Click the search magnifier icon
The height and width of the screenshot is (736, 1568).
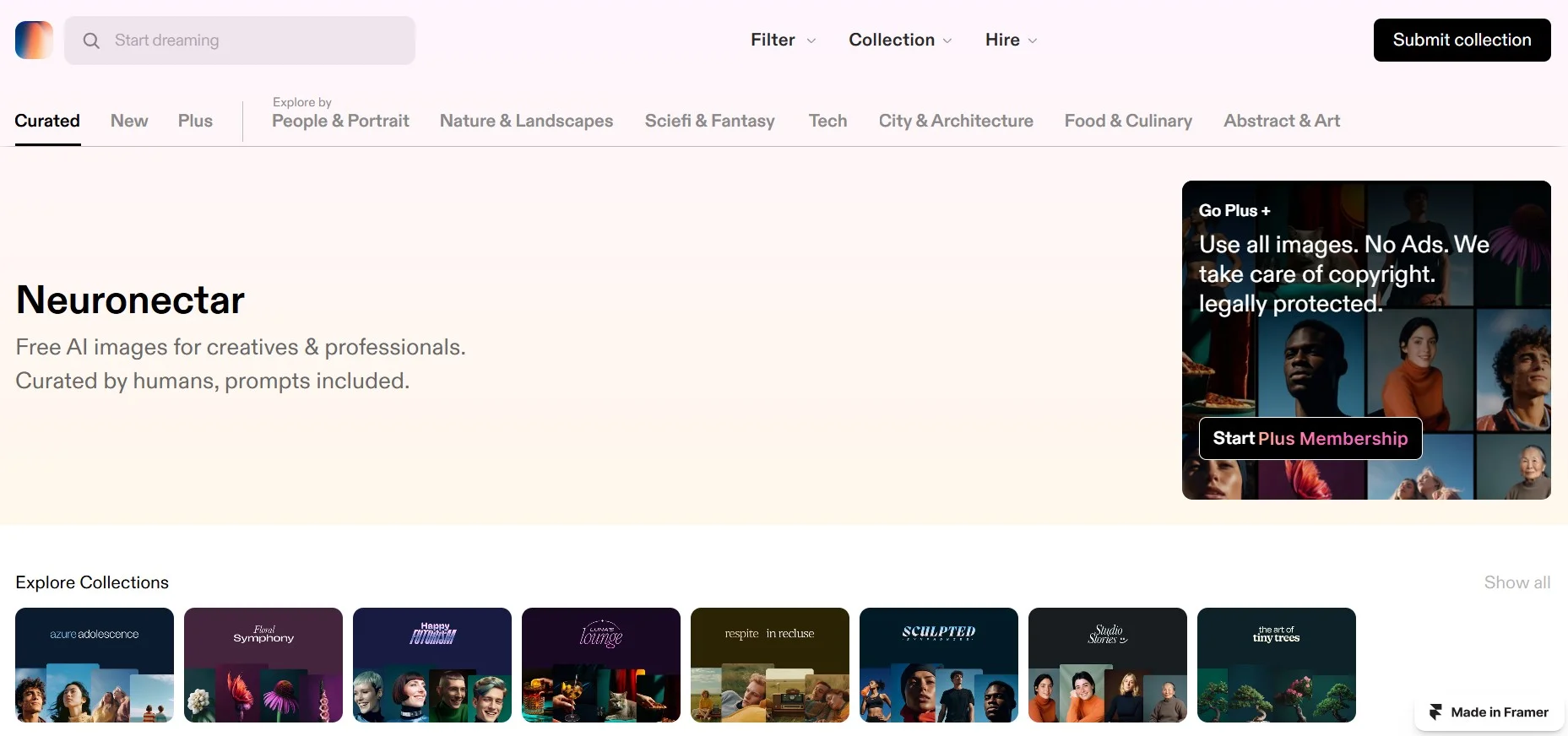[91, 41]
